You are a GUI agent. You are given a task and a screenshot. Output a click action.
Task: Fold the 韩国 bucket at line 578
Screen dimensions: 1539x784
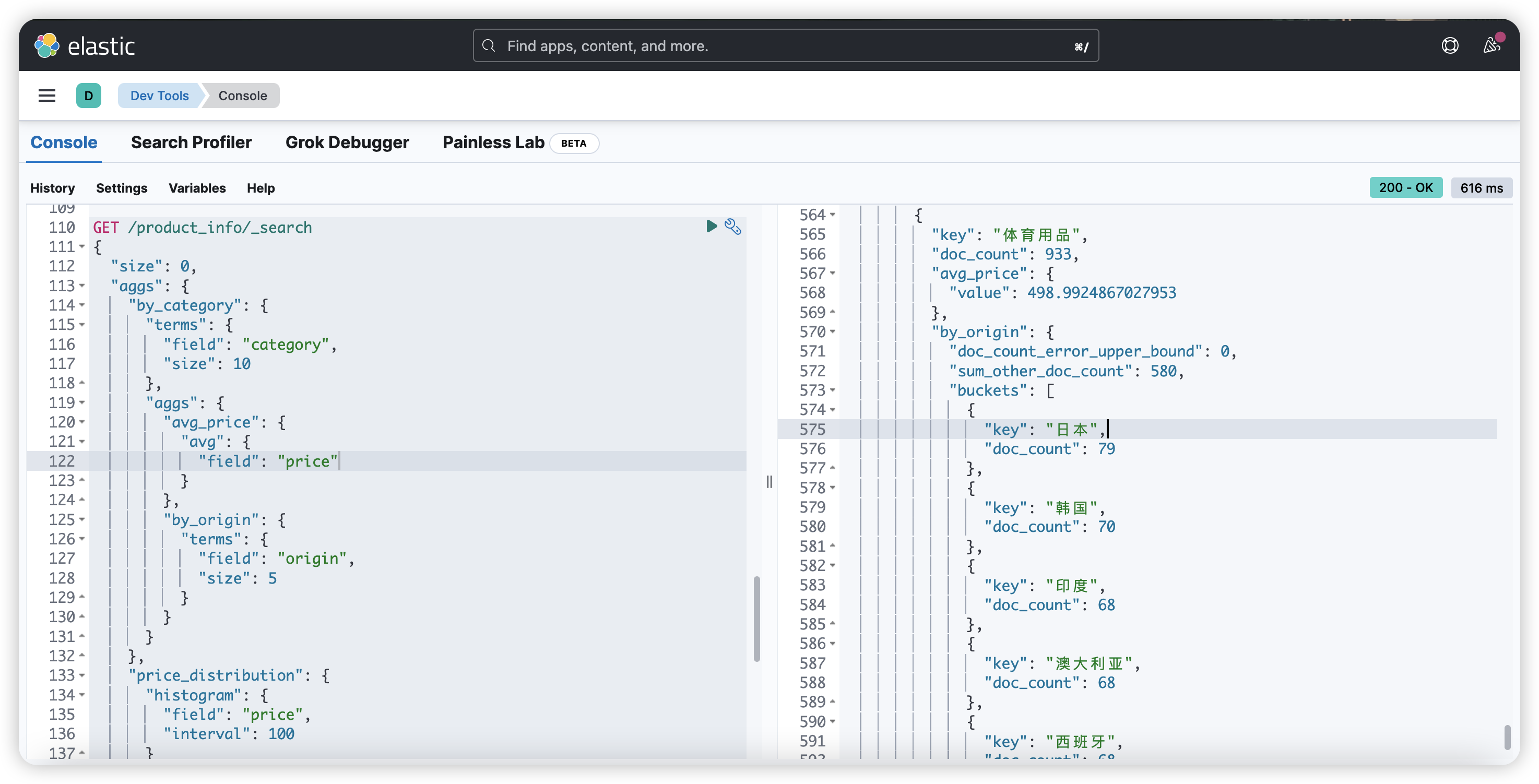pos(832,488)
